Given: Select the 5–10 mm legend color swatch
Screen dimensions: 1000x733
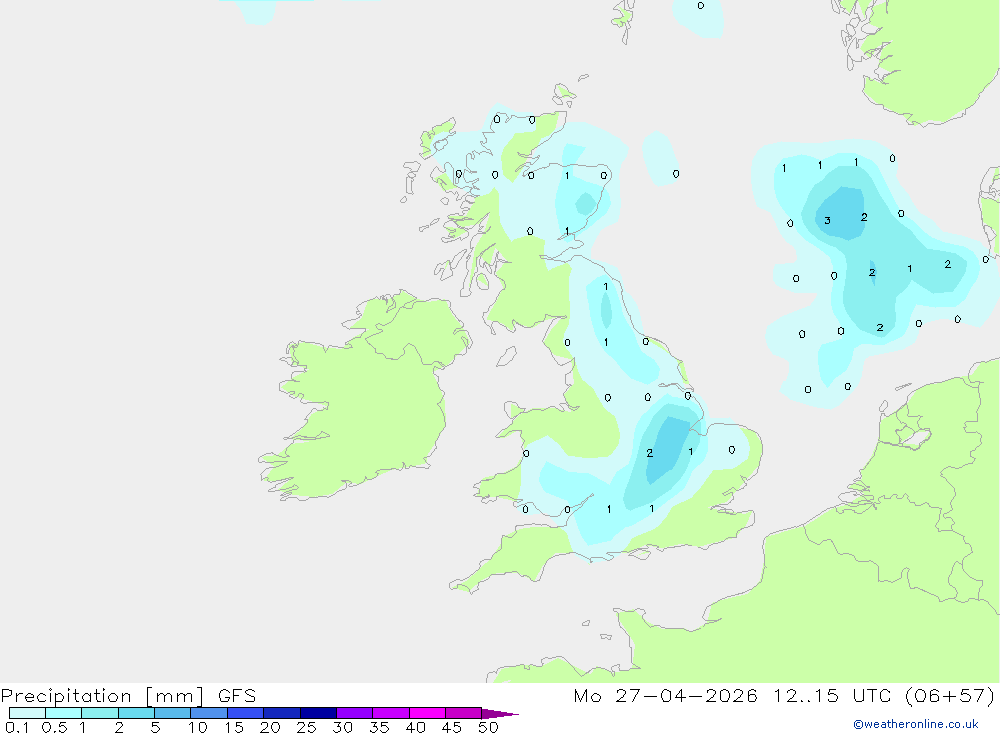Looking at the screenshot, I should coord(172,713).
